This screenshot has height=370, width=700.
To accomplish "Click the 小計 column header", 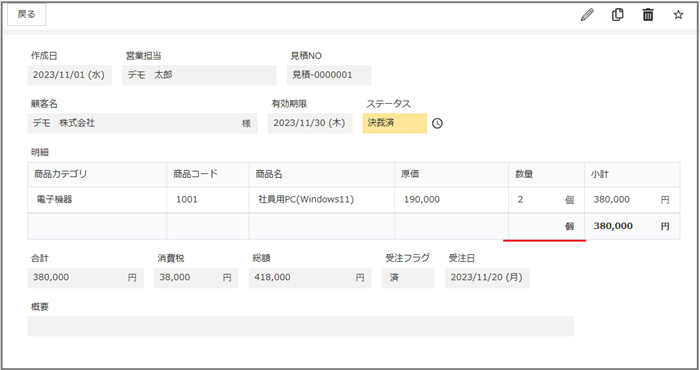I will 632,175.
